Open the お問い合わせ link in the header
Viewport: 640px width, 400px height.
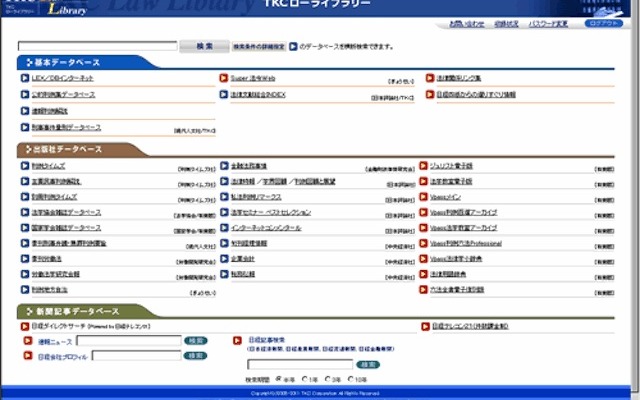[x=467, y=24]
